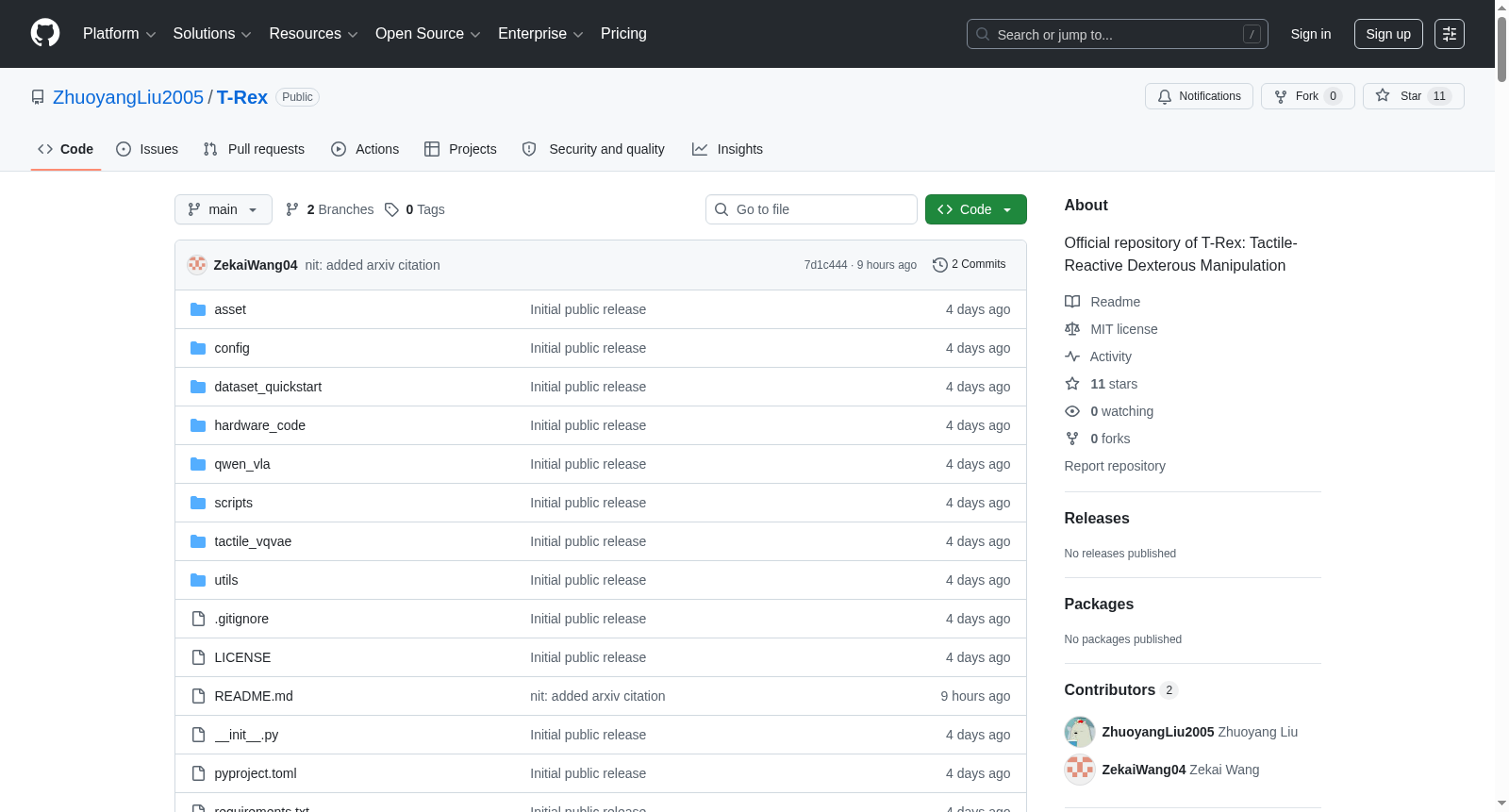Screen dimensions: 1509x812
Task: View 2 Commits history
Action: coord(970,264)
